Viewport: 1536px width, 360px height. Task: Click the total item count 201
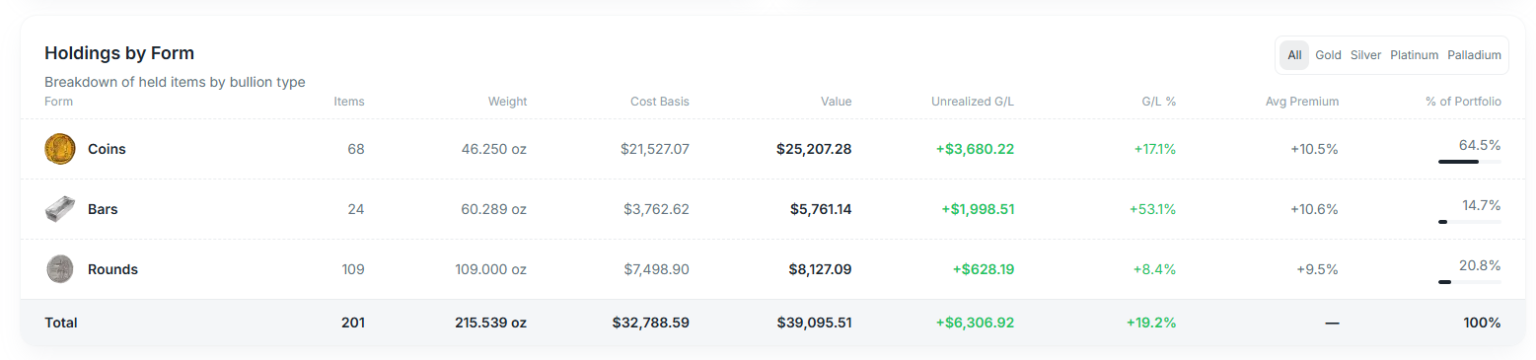[x=353, y=323]
